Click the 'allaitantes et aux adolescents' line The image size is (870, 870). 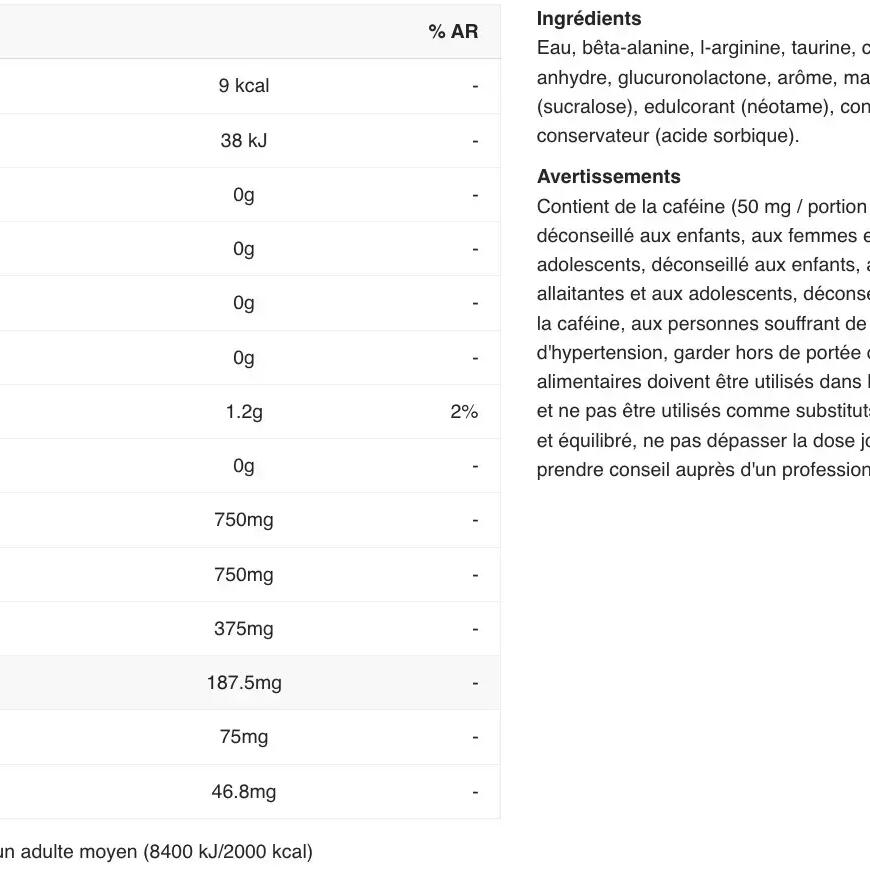coord(702,294)
